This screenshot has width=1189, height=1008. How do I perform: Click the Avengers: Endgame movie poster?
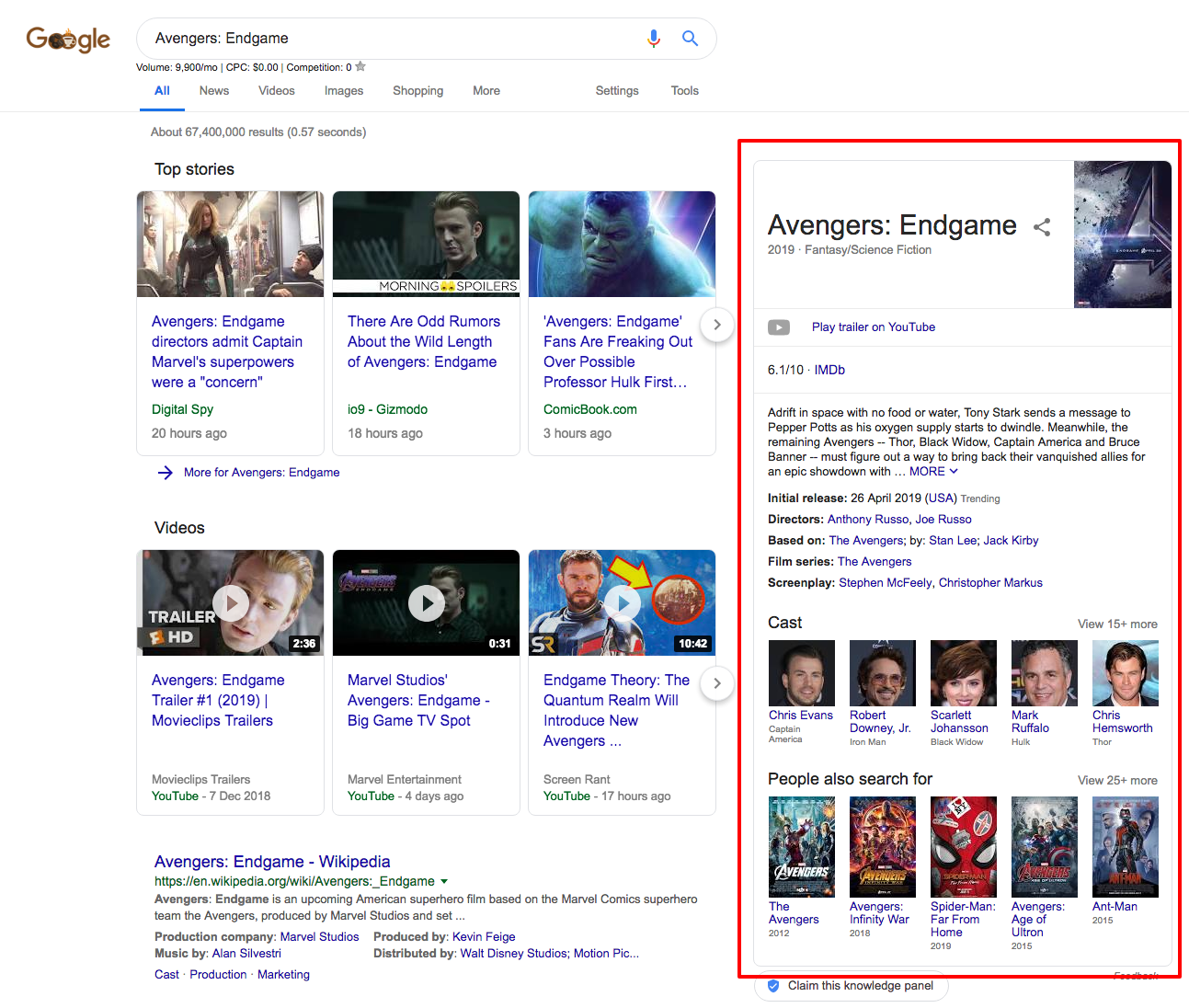[x=1123, y=235]
